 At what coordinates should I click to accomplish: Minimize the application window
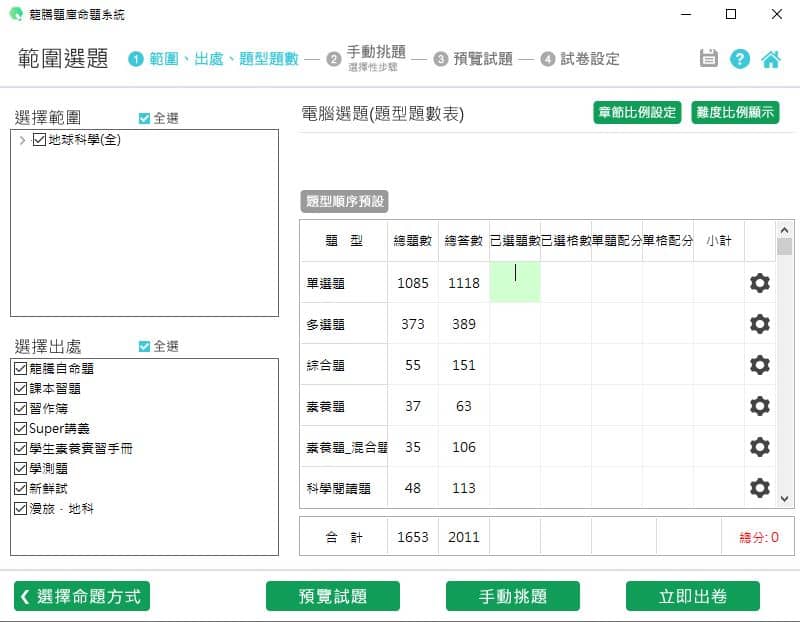[686, 14]
